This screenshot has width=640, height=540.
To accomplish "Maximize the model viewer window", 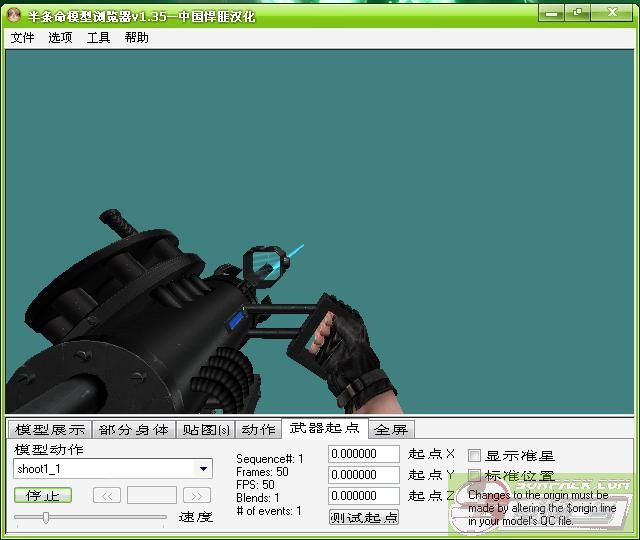I will coord(577,13).
